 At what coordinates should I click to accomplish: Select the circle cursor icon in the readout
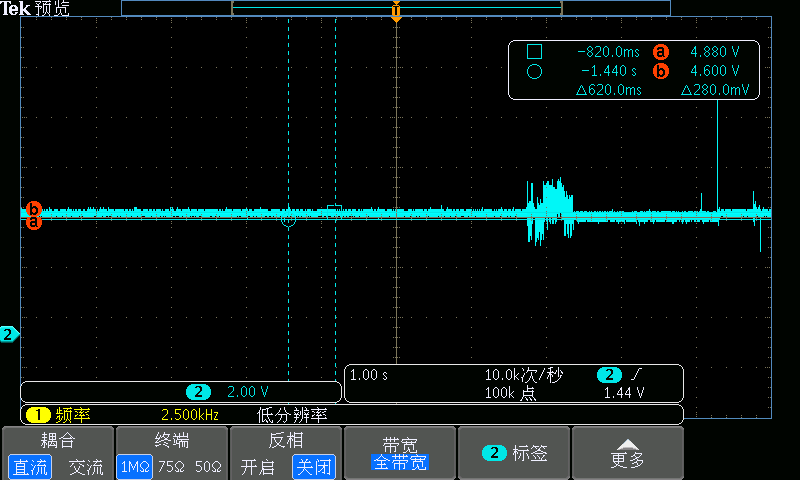[534, 71]
